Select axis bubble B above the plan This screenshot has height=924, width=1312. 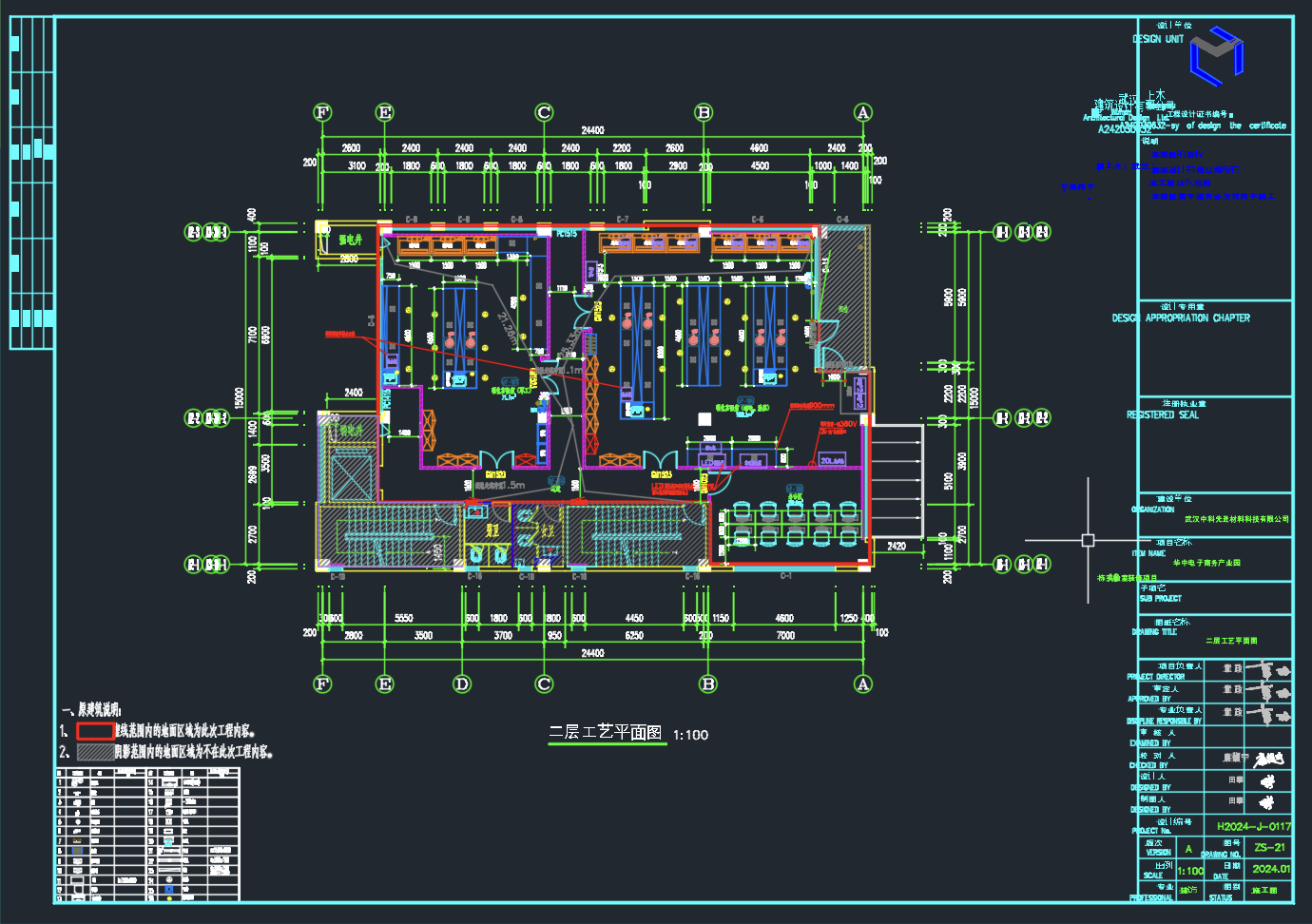pos(704,112)
